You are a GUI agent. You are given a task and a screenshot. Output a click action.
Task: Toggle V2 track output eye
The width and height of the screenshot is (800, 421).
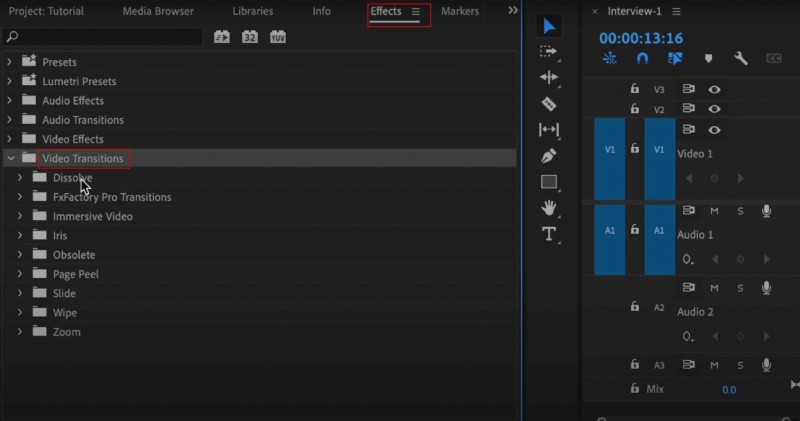(x=714, y=109)
